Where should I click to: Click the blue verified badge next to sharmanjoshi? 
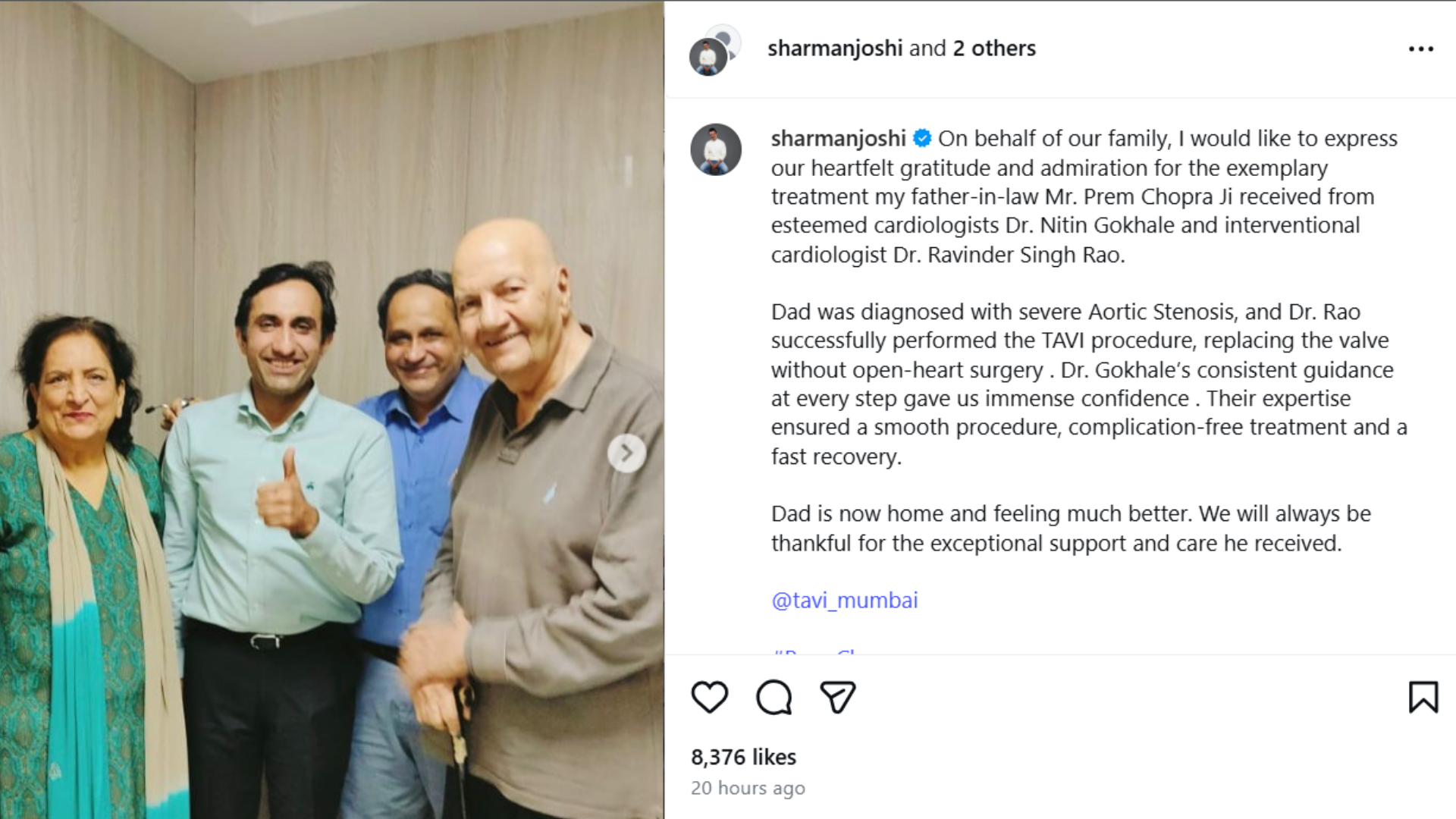(922, 138)
